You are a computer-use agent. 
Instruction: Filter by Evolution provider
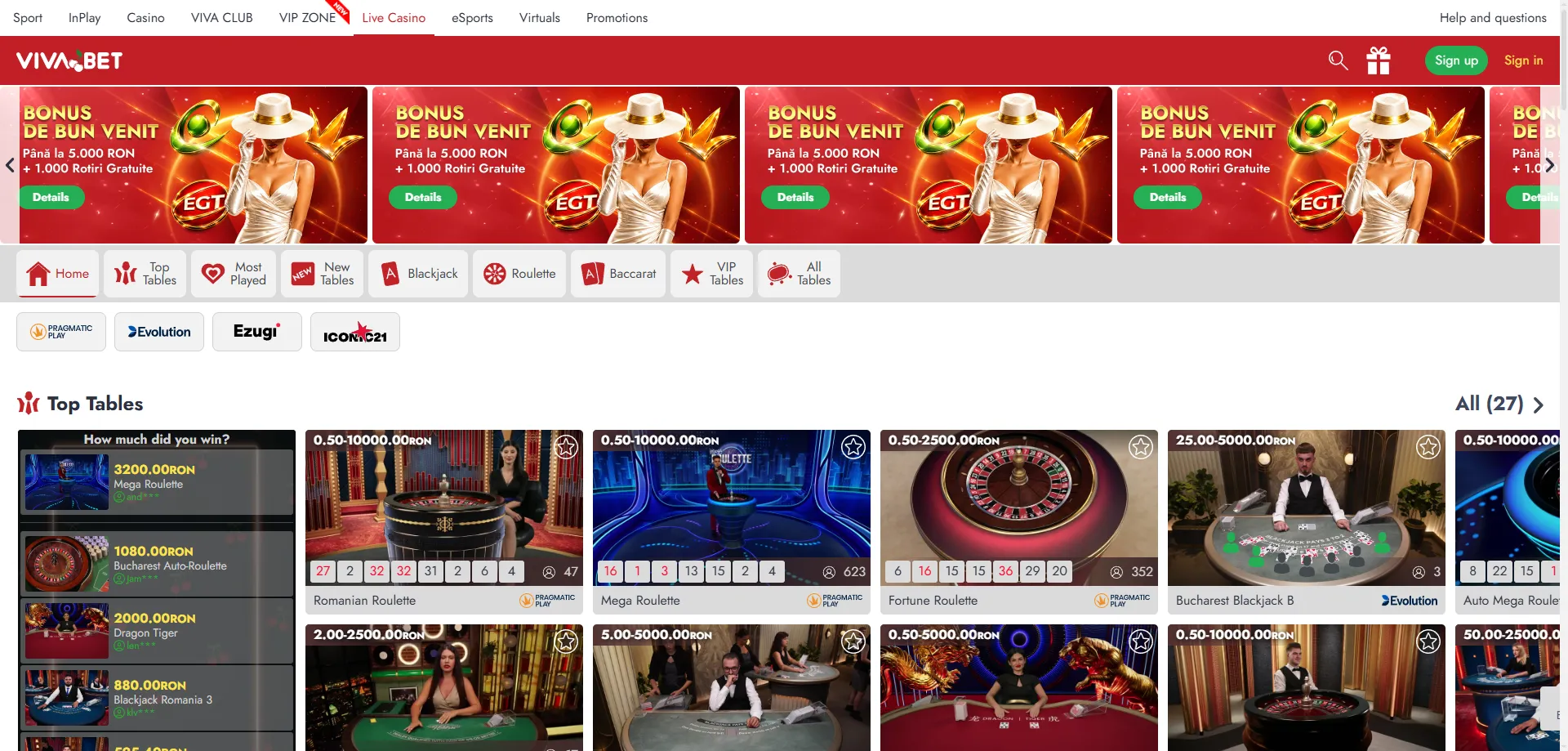point(159,332)
